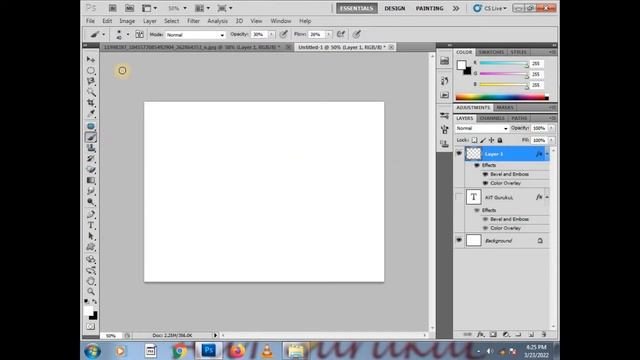Select the Gradient tool
Screen dimensions: 640x360
coord(91,180)
